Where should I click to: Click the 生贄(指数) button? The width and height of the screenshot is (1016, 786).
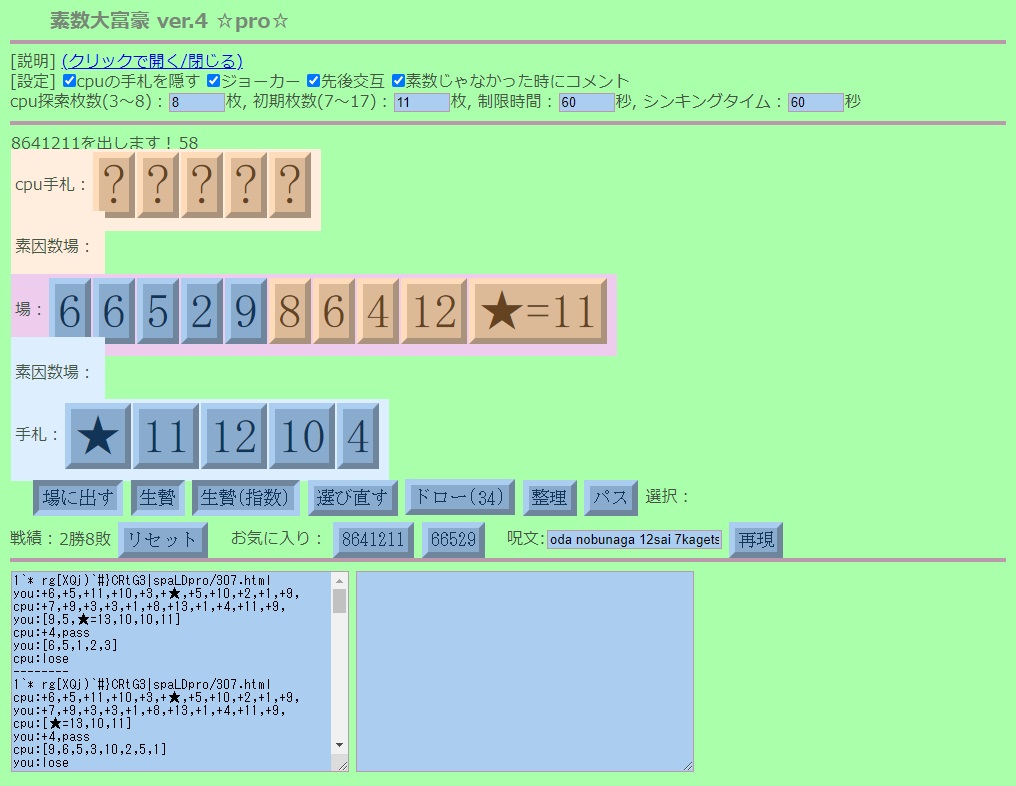246,498
